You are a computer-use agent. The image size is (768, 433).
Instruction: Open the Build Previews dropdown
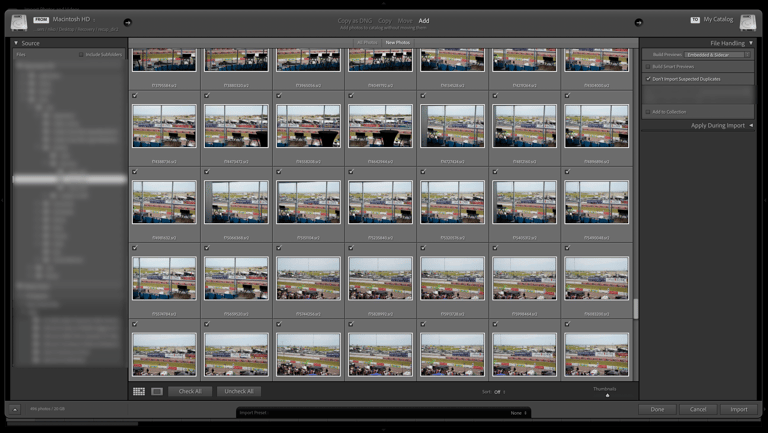718,55
